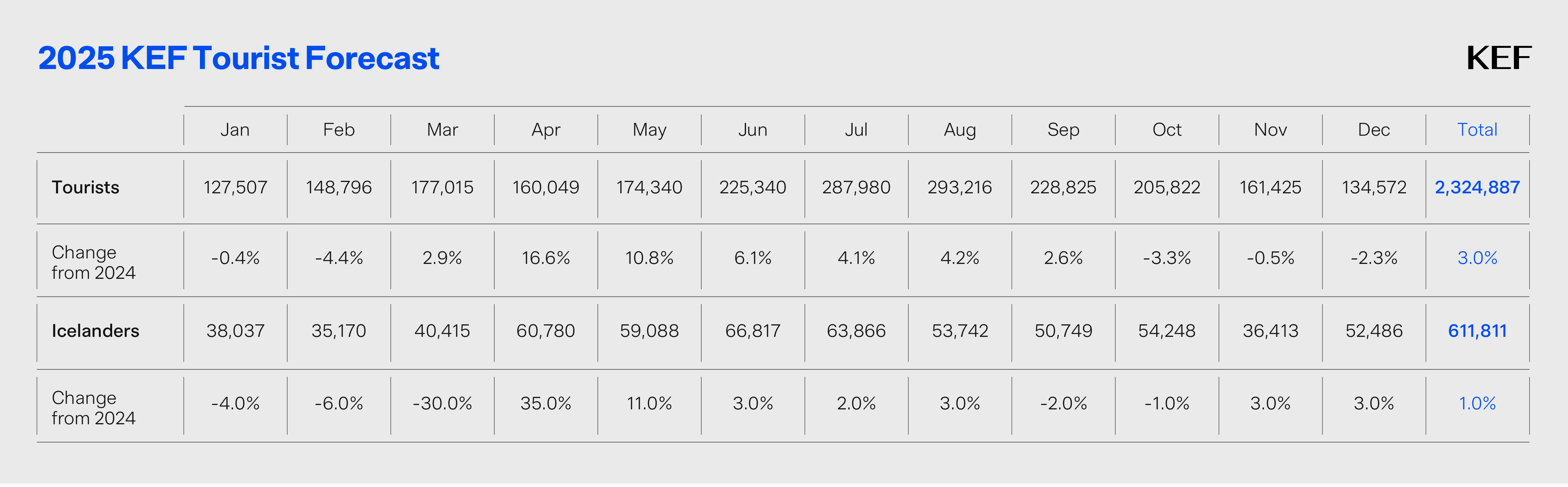This screenshot has width=1568, height=487.
Task: Click the tourists total 2,324,887
Action: click(1477, 187)
